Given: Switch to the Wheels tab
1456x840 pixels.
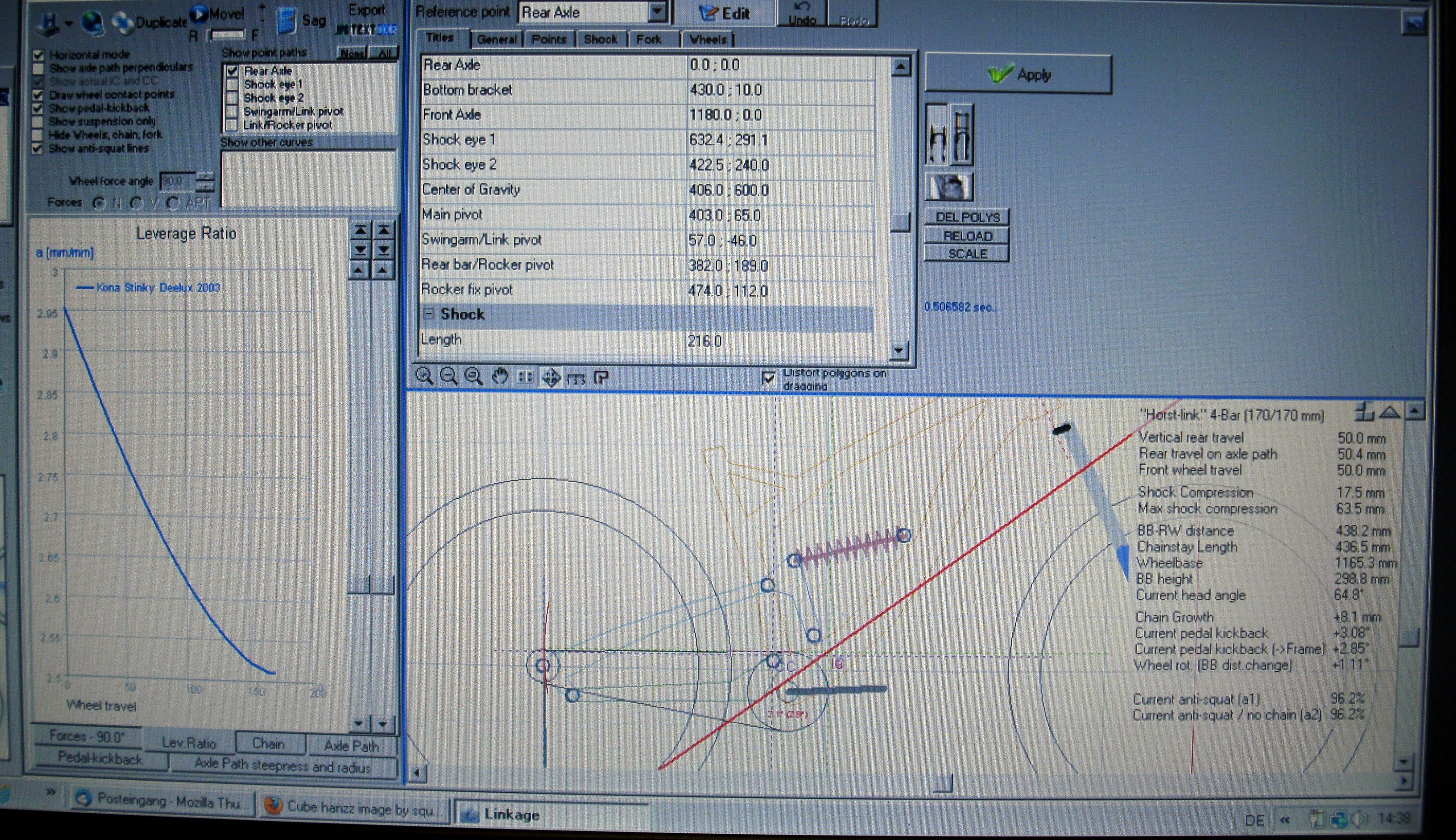Looking at the screenshot, I should tap(708, 39).
